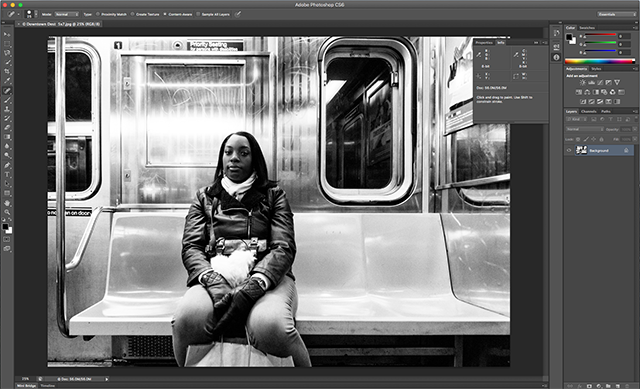
Task: Toggle lock image pixels
Action: [x=586, y=140]
